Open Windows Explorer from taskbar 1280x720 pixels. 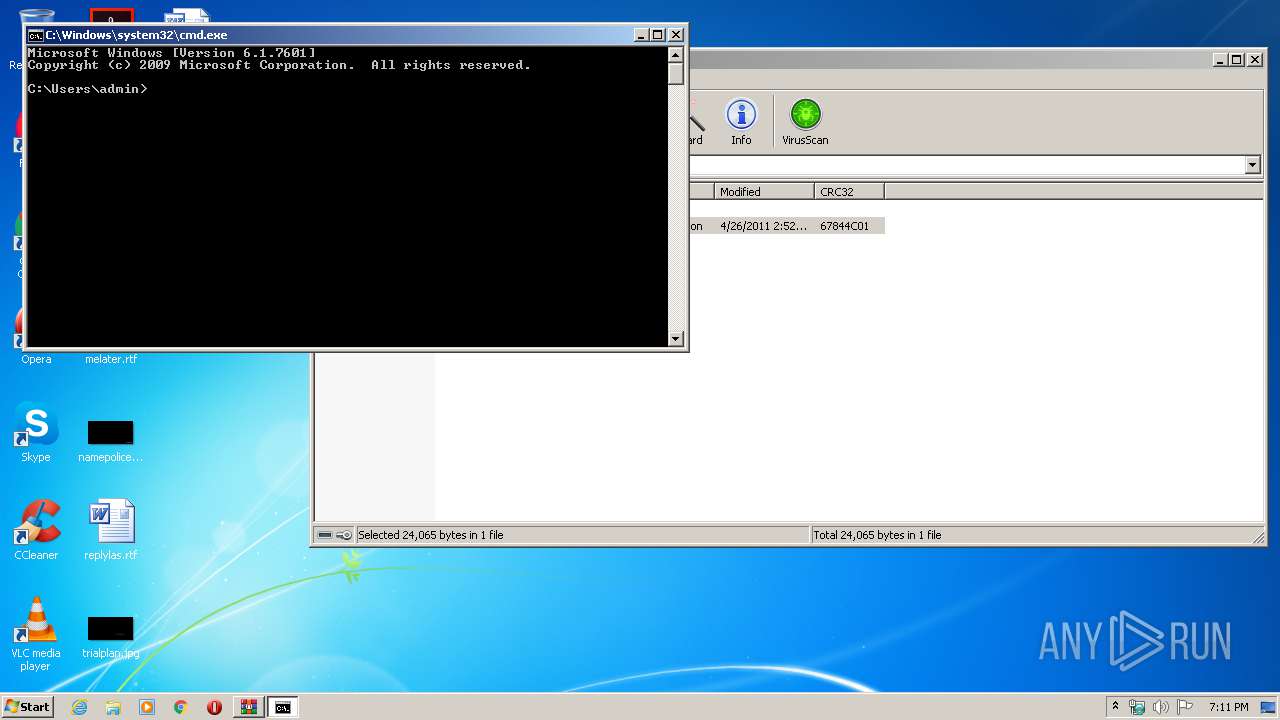pyautogui.click(x=113, y=707)
